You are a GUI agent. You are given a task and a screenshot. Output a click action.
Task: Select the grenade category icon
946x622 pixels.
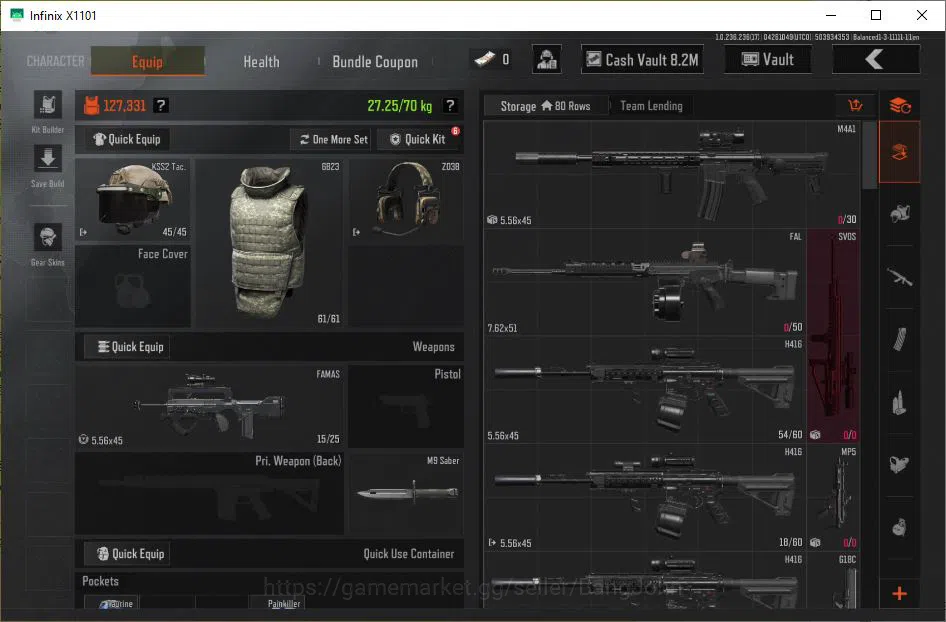[900, 527]
